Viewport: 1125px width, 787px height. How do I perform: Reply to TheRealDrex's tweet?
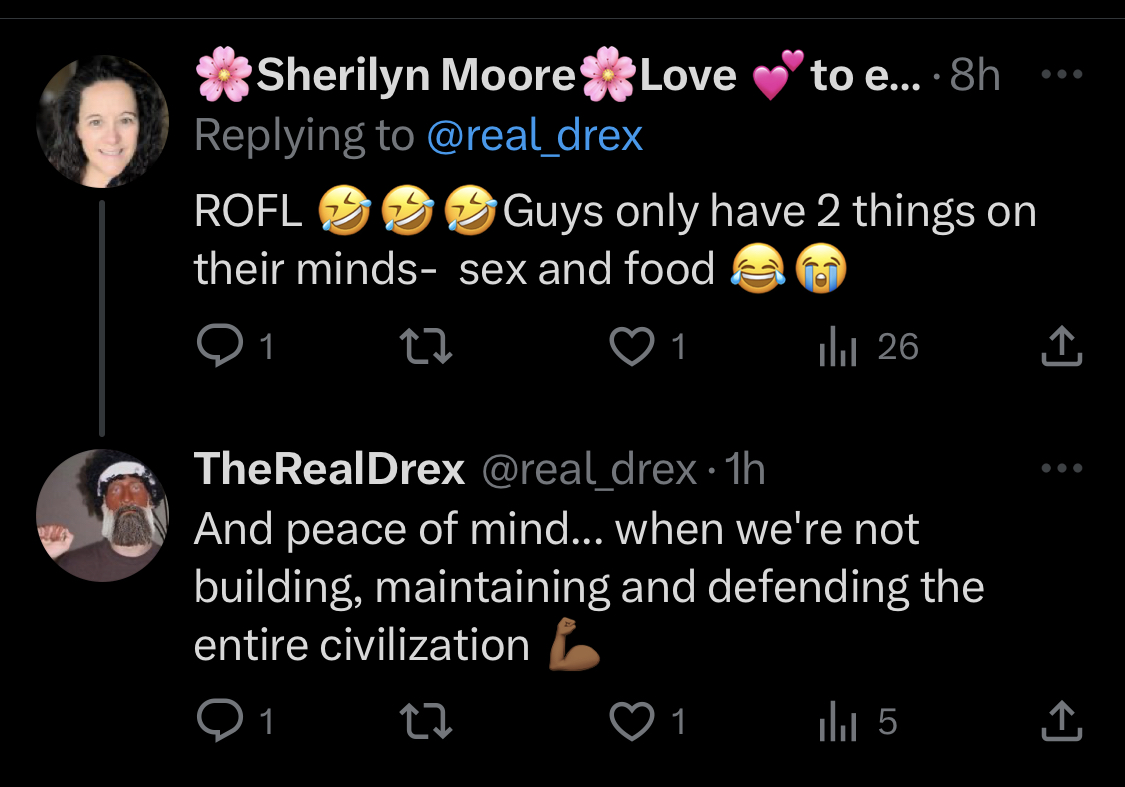(220, 720)
